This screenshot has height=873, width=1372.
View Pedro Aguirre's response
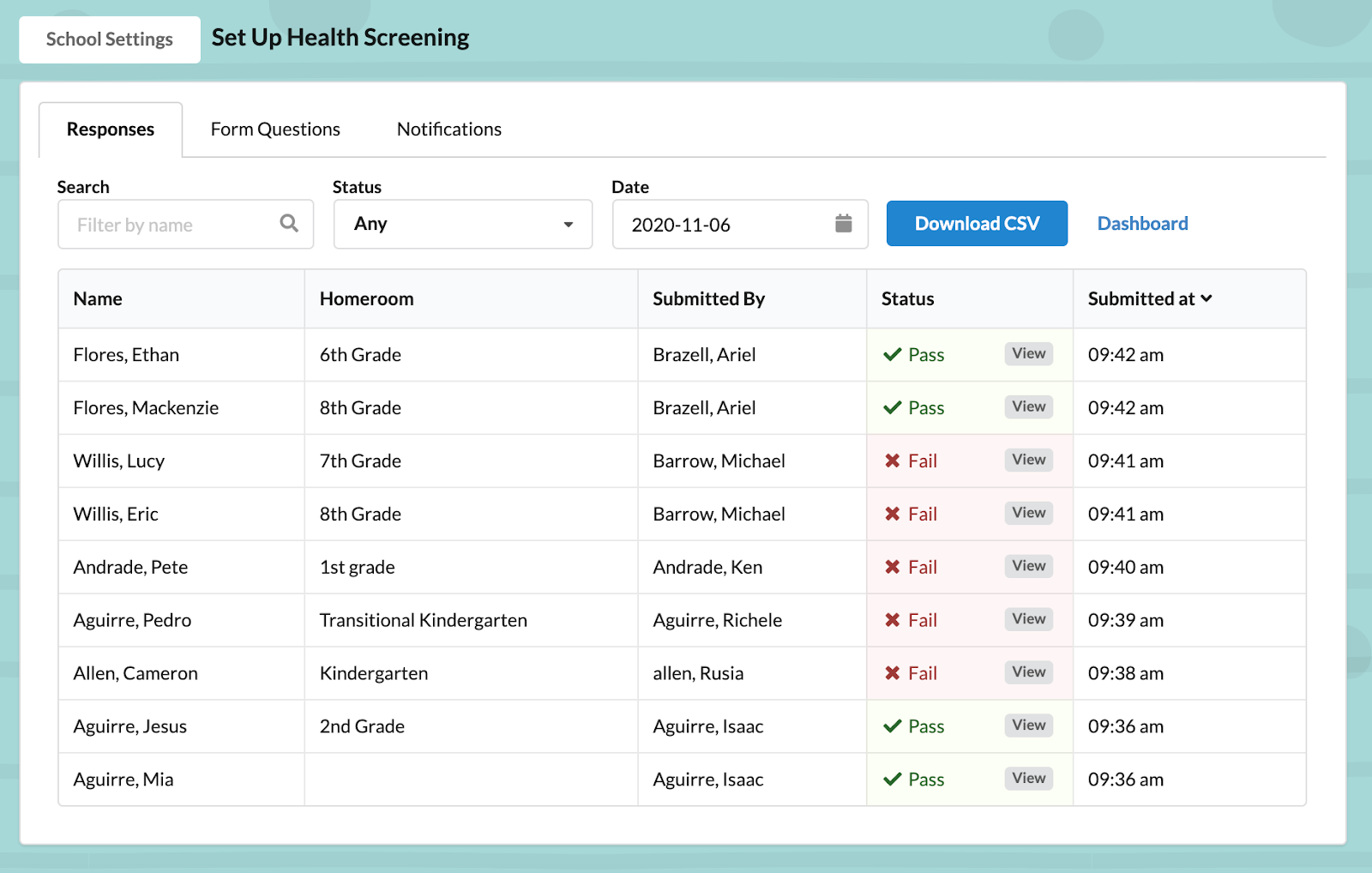tap(1029, 619)
